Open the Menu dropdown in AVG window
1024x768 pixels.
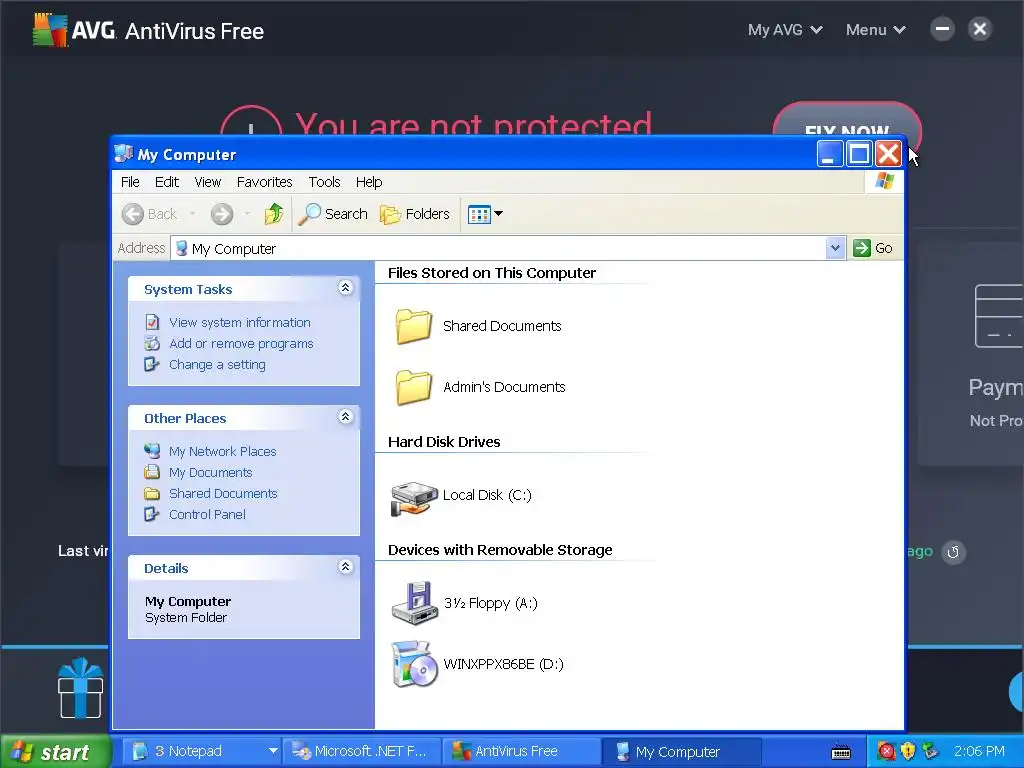[876, 30]
